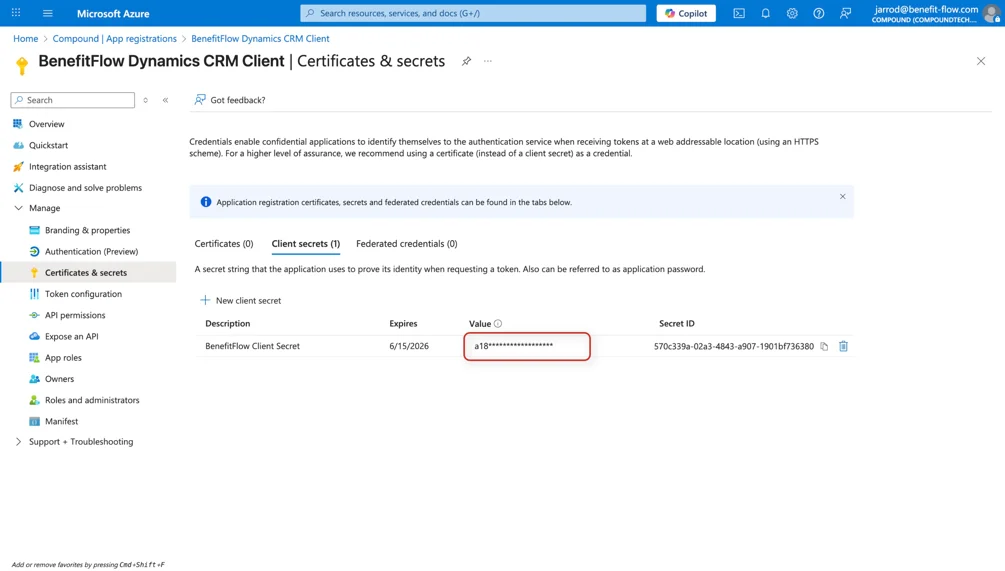Click the plus icon for New client secret
Viewport: 1005px width, 571px height.
coord(205,300)
